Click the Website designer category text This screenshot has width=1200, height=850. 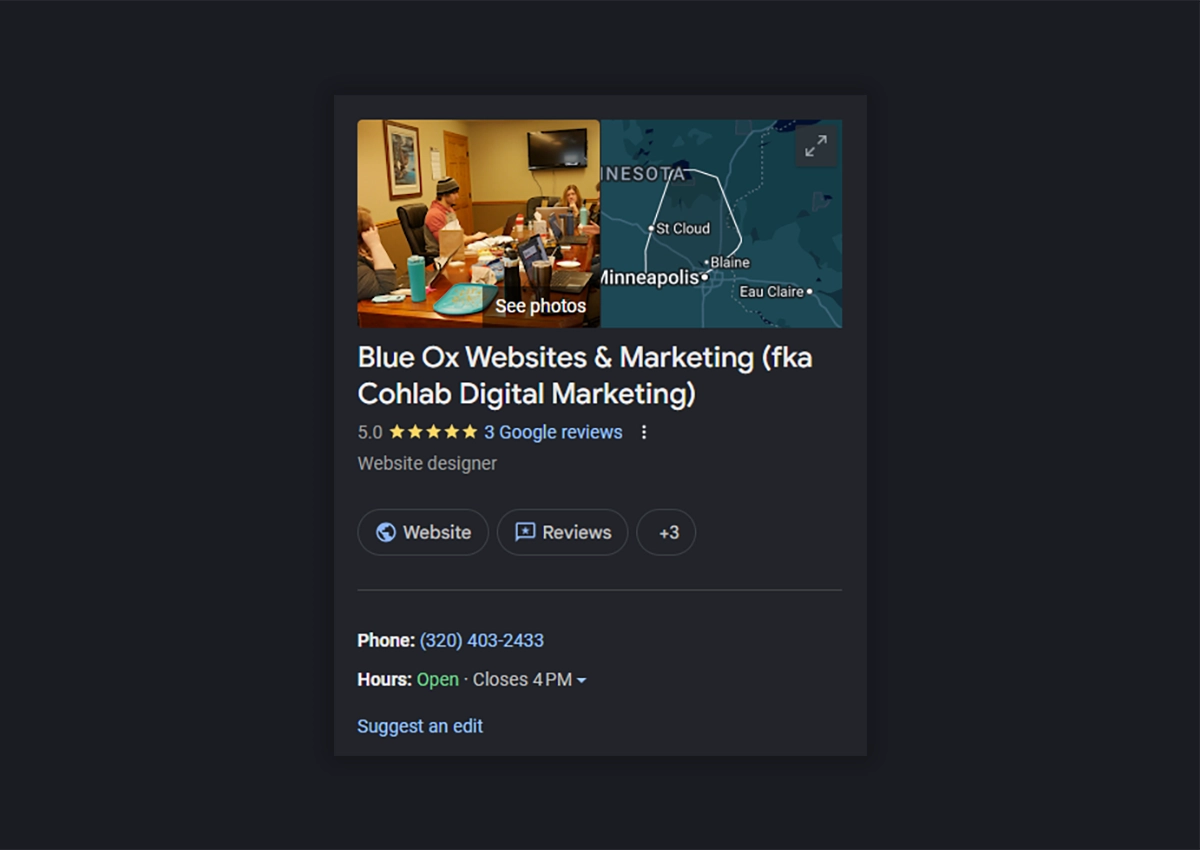click(x=427, y=464)
